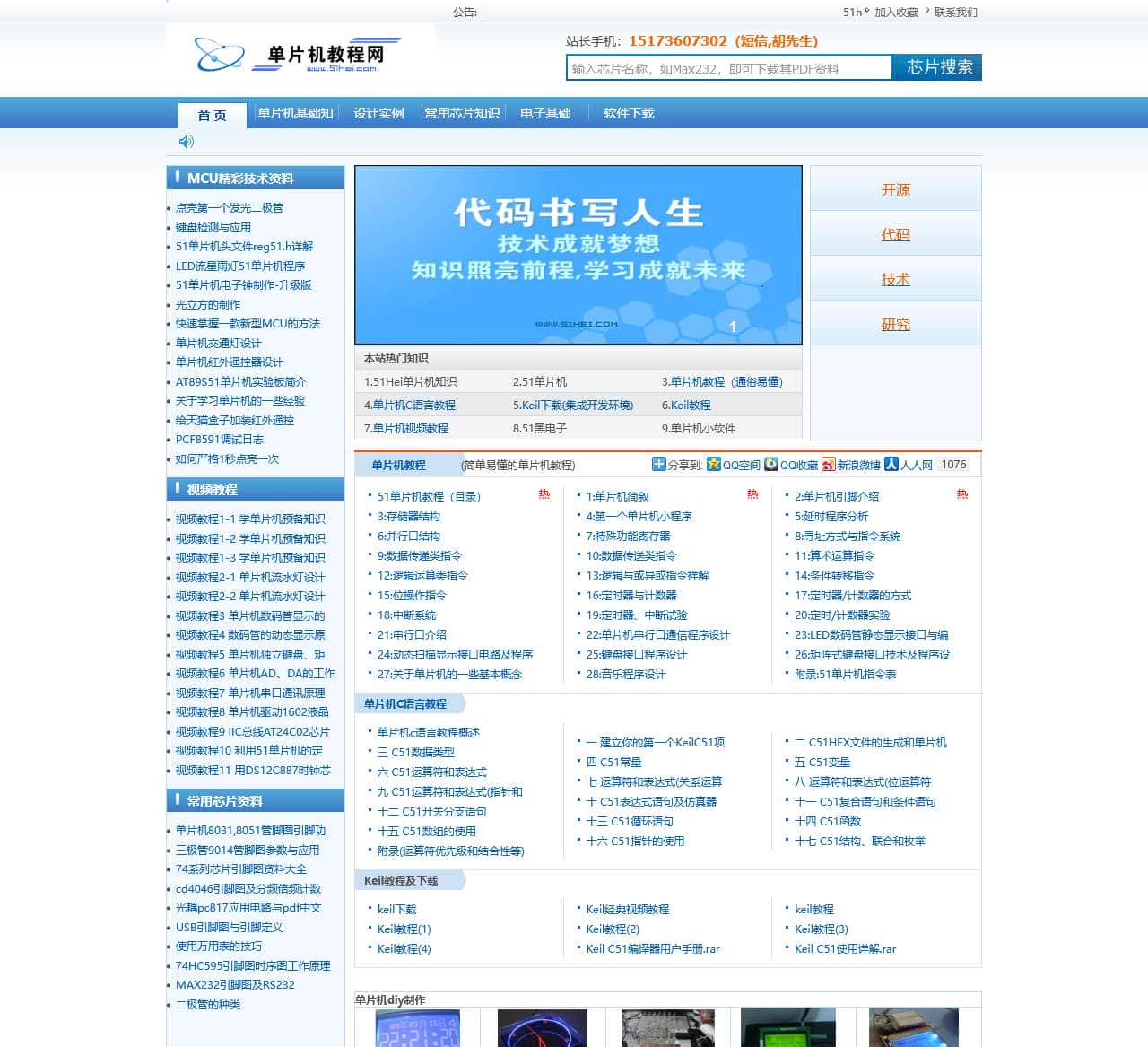
Task: Click the QQ空间 share icon
Action: (713, 465)
